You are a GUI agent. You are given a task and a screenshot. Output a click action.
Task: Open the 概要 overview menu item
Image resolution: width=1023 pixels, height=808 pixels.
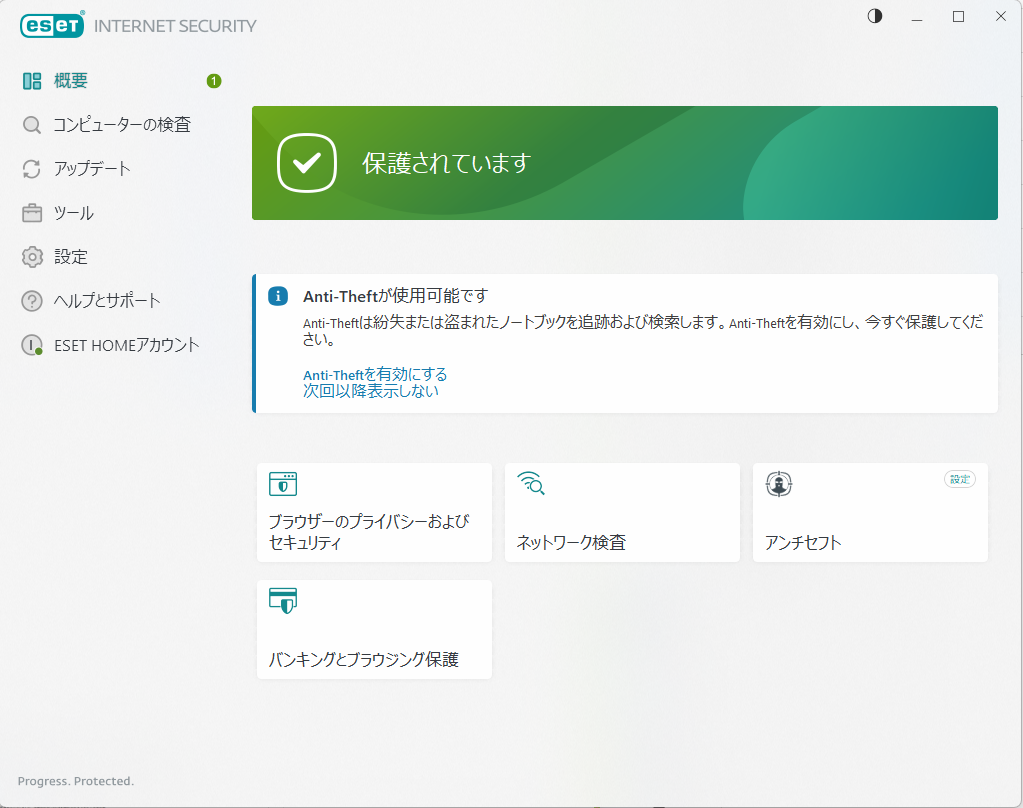pyautogui.click(x=71, y=81)
